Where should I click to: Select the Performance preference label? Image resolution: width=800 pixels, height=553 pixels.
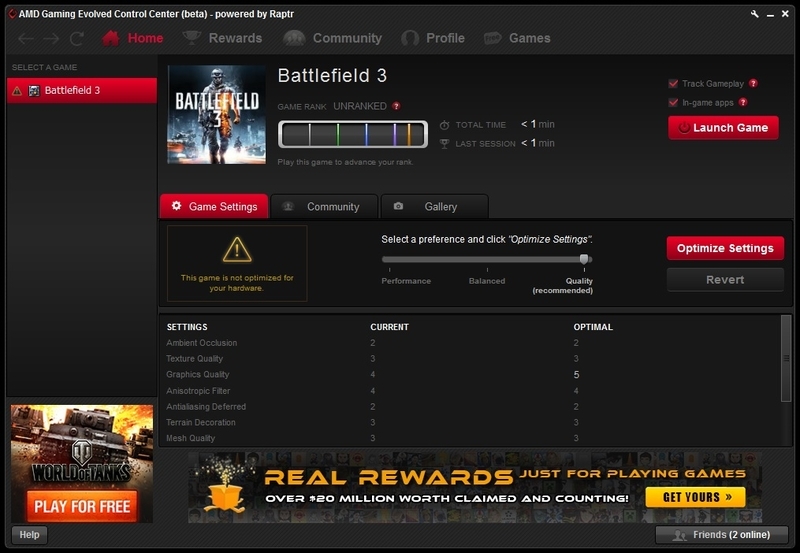[406, 281]
